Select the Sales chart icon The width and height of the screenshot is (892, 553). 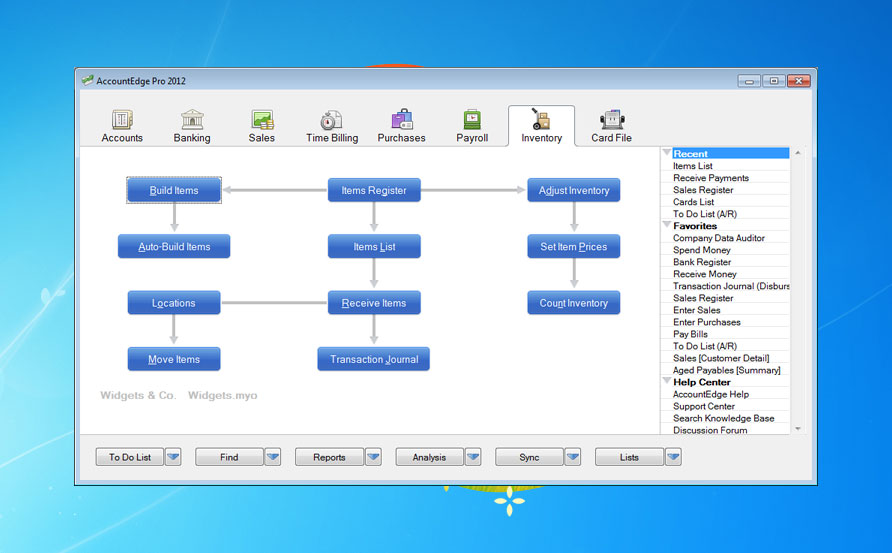click(262, 119)
